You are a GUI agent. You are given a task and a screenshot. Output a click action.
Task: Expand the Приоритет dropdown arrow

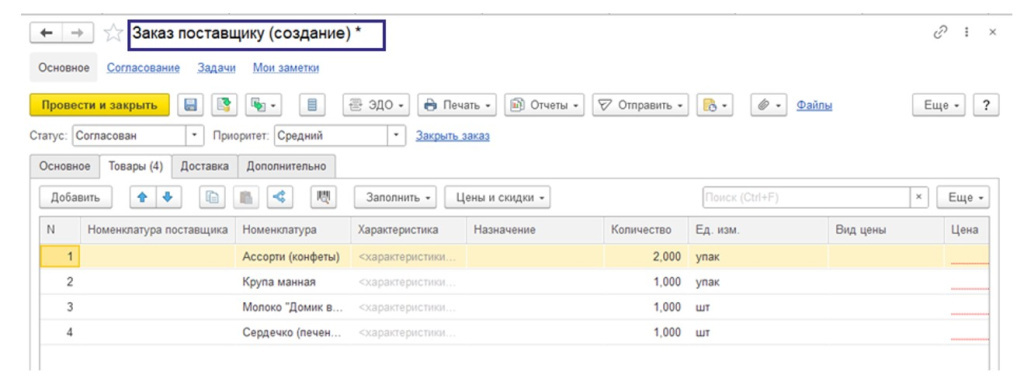(x=396, y=136)
